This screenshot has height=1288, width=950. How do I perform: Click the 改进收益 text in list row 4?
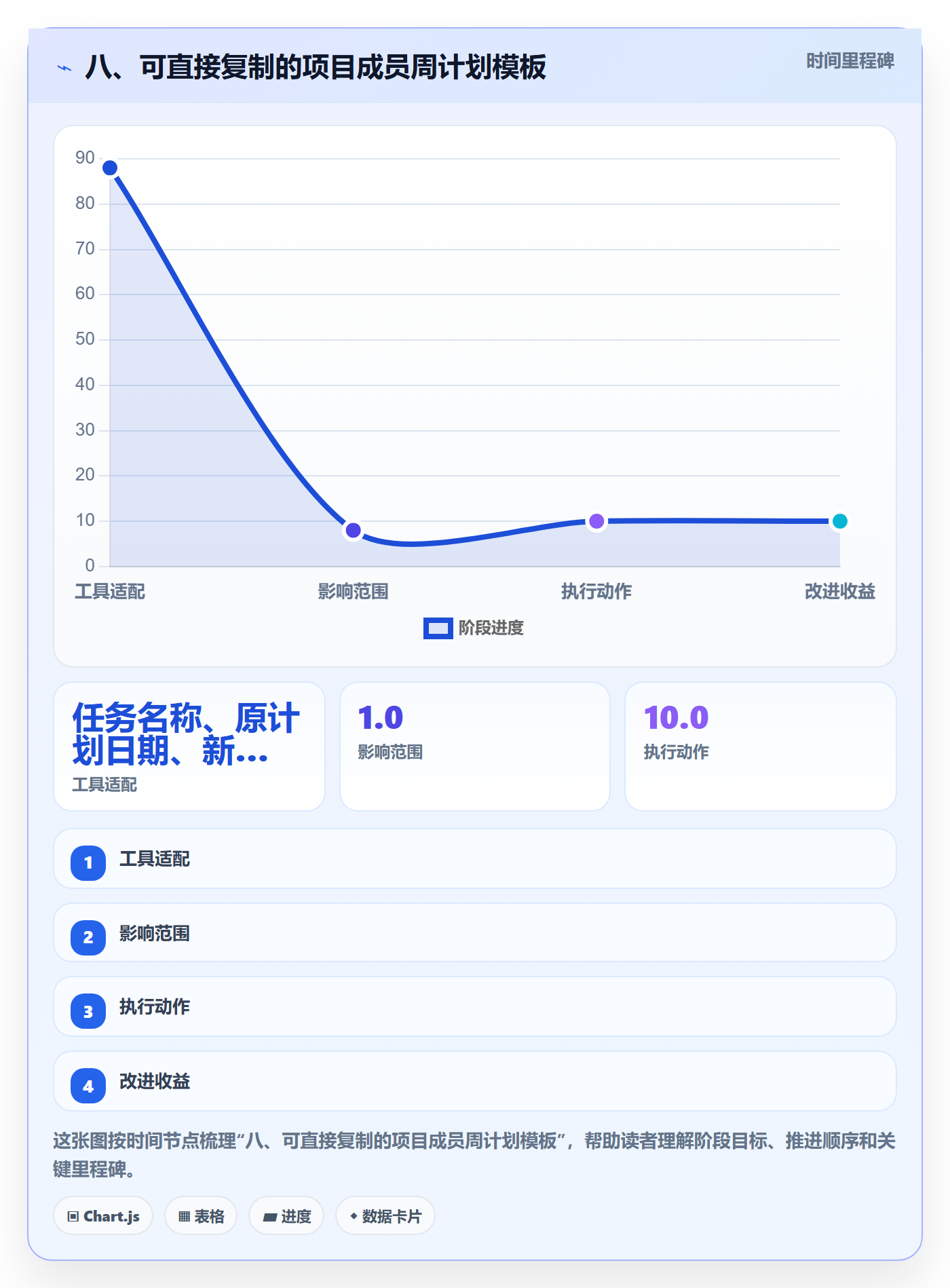coord(155,1082)
